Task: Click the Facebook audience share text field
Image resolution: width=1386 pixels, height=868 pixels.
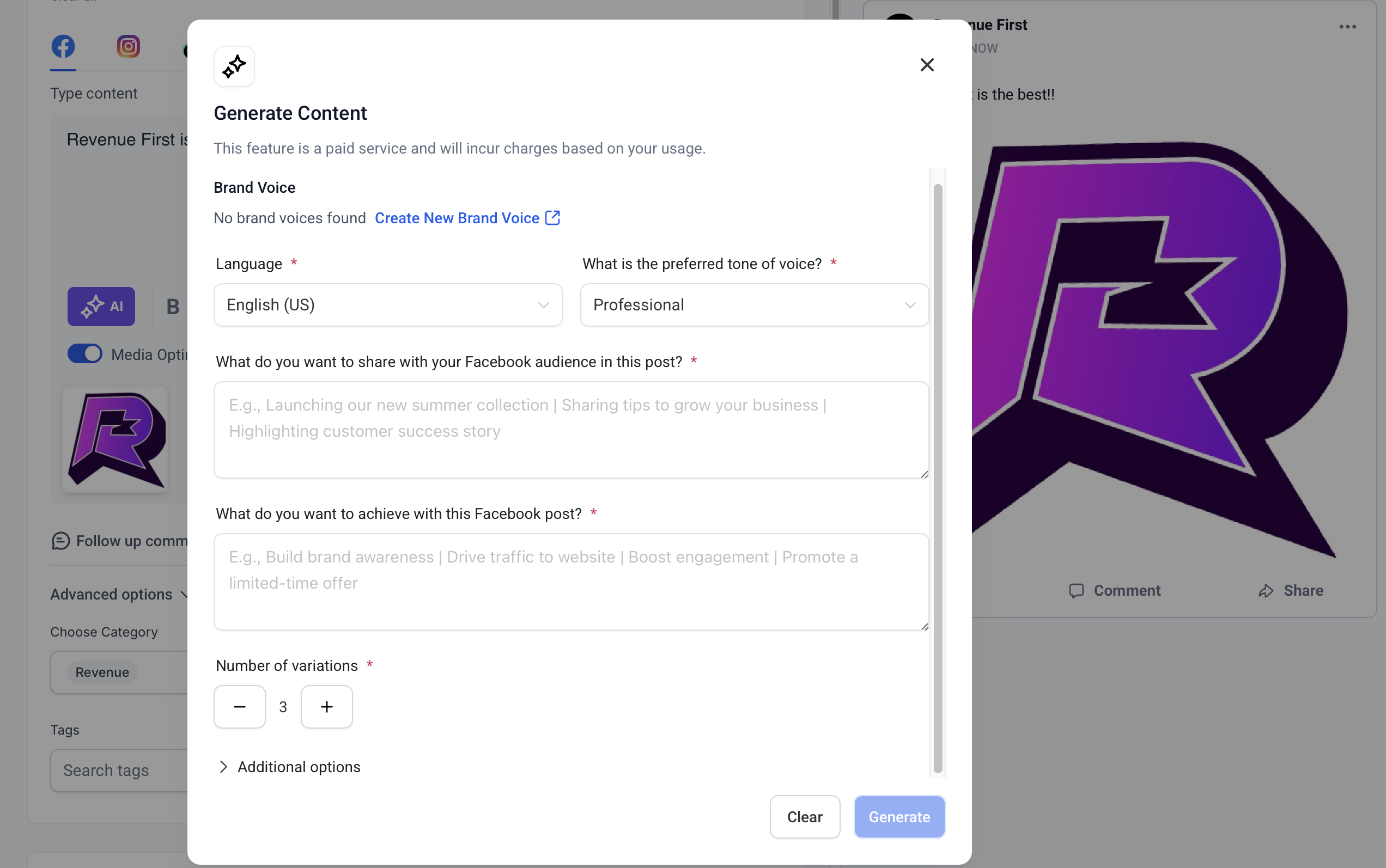Action: pyautogui.click(x=570, y=430)
